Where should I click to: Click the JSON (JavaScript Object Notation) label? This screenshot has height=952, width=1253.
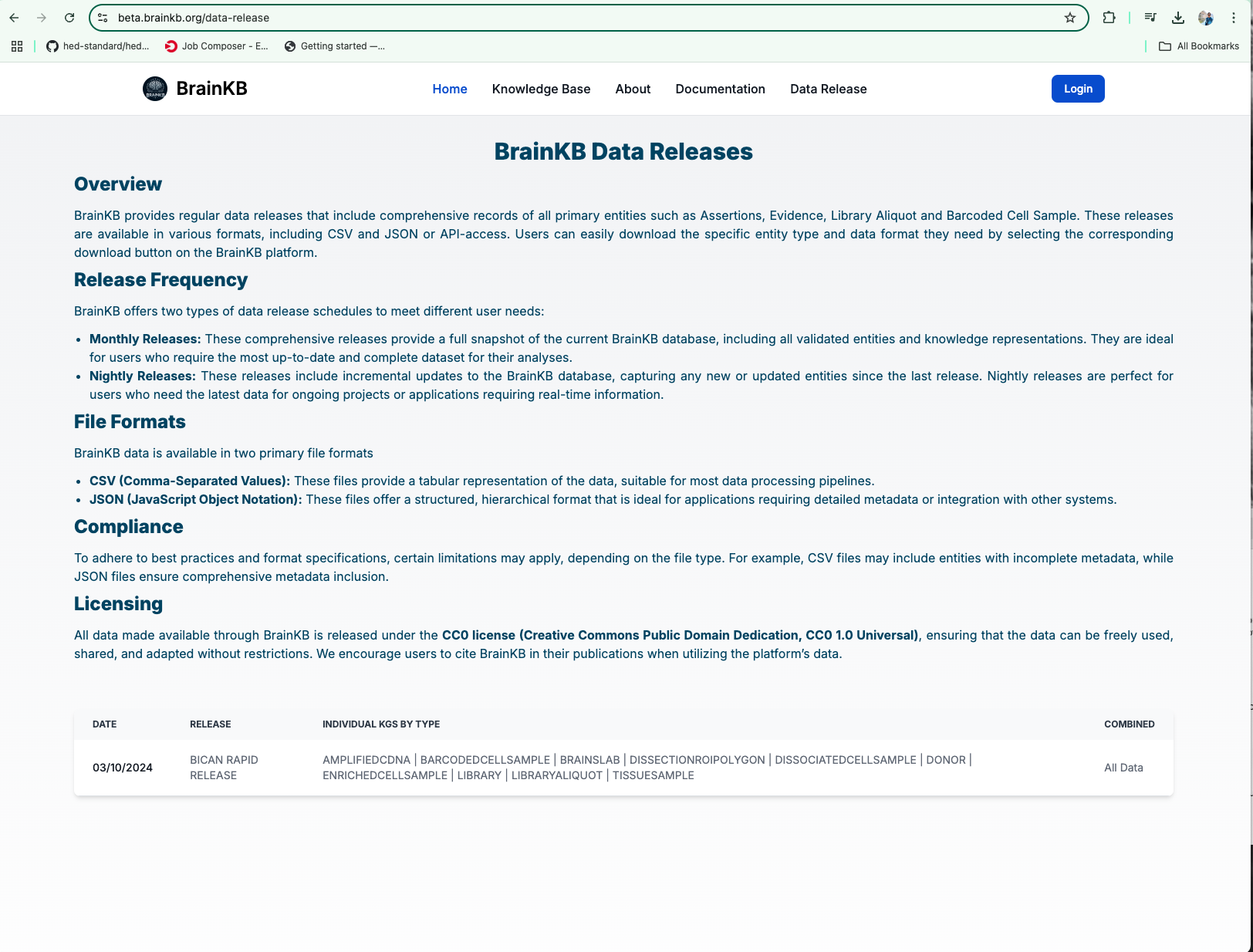[196, 499]
